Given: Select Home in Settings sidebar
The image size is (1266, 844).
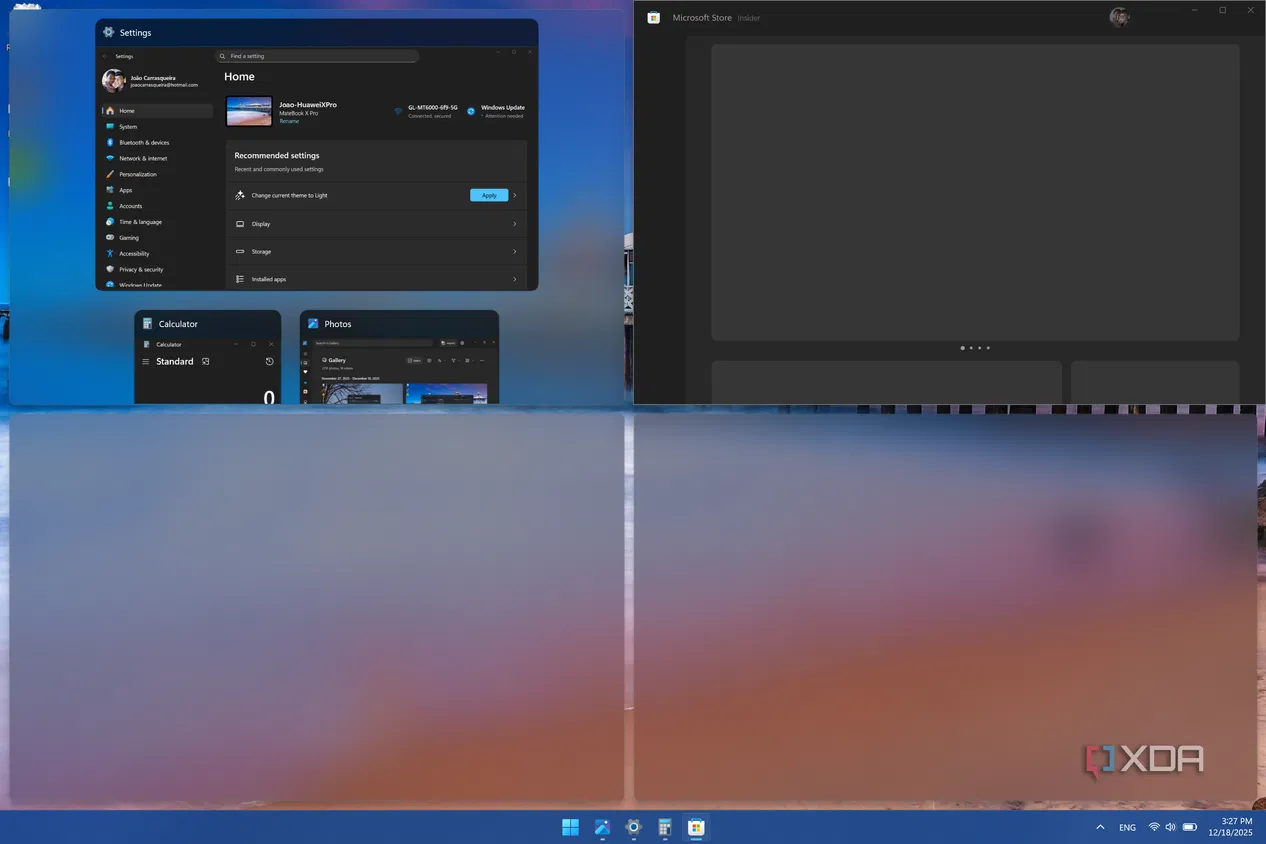Looking at the screenshot, I should click(157, 111).
